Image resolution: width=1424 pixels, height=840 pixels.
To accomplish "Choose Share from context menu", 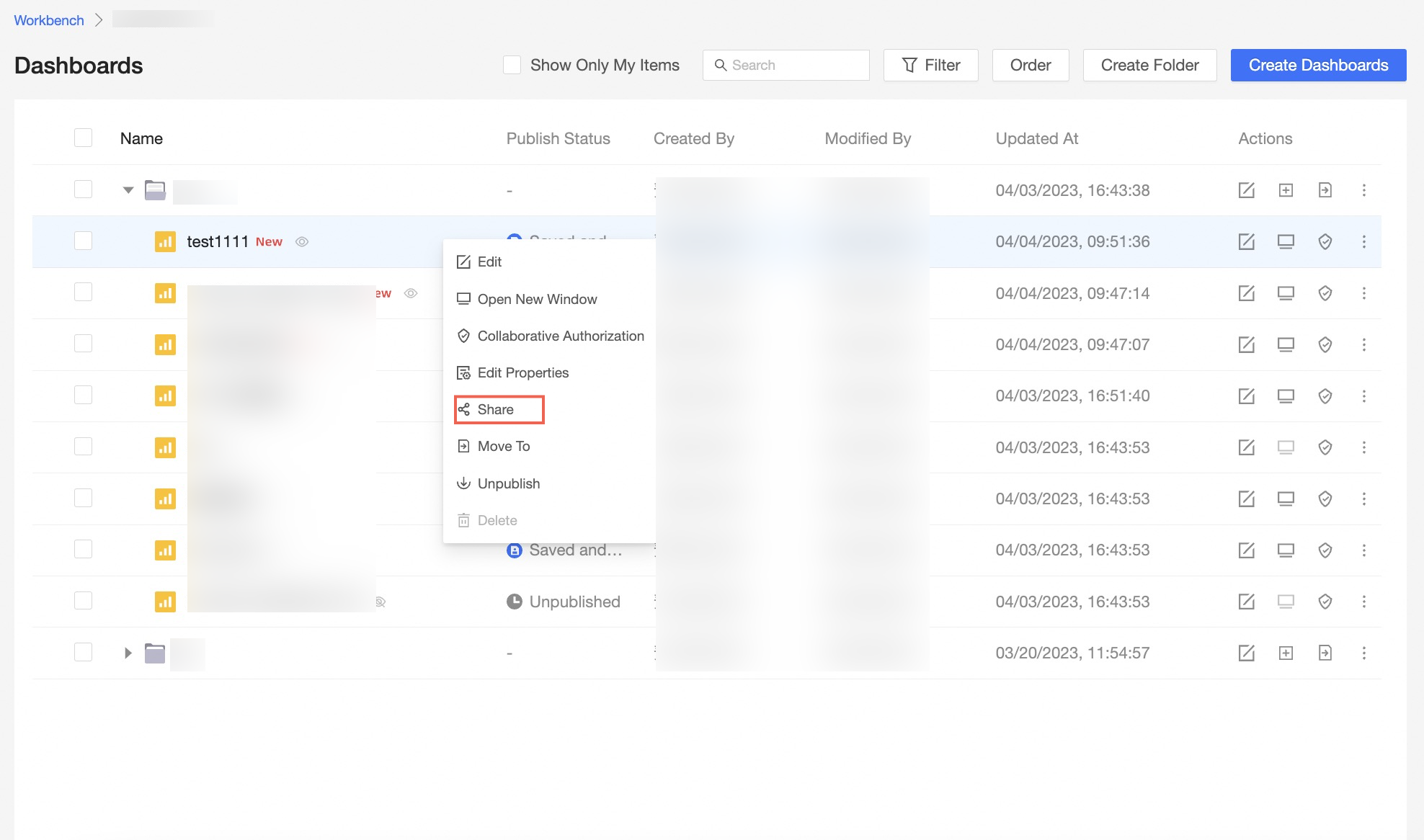I will tap(496, 409).
